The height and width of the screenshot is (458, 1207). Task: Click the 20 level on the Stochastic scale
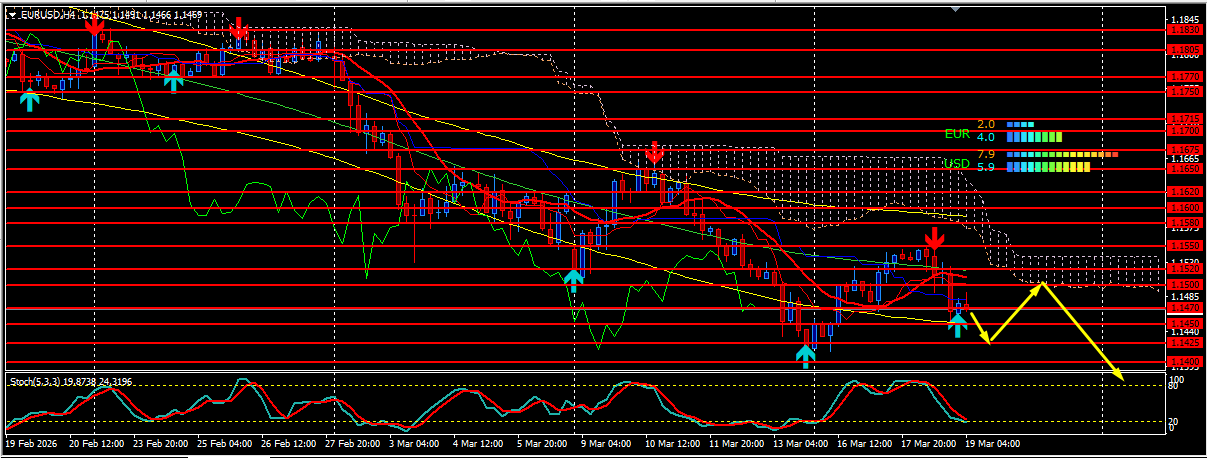point(1175,421)
